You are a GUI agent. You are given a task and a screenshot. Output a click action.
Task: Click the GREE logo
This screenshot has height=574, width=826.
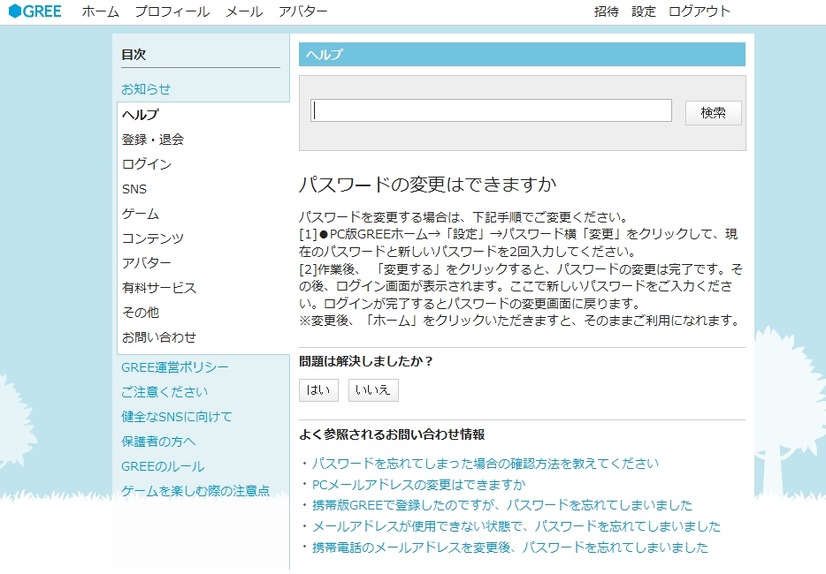[x=35, y=11]
